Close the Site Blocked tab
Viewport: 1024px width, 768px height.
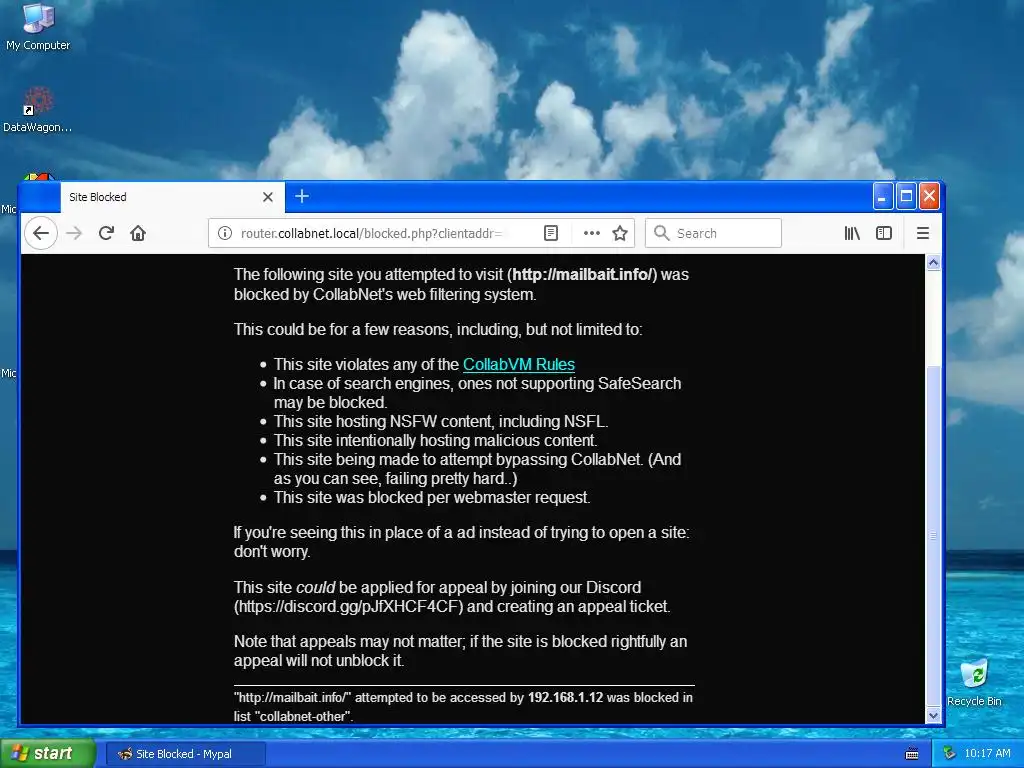tap(268, 197)
